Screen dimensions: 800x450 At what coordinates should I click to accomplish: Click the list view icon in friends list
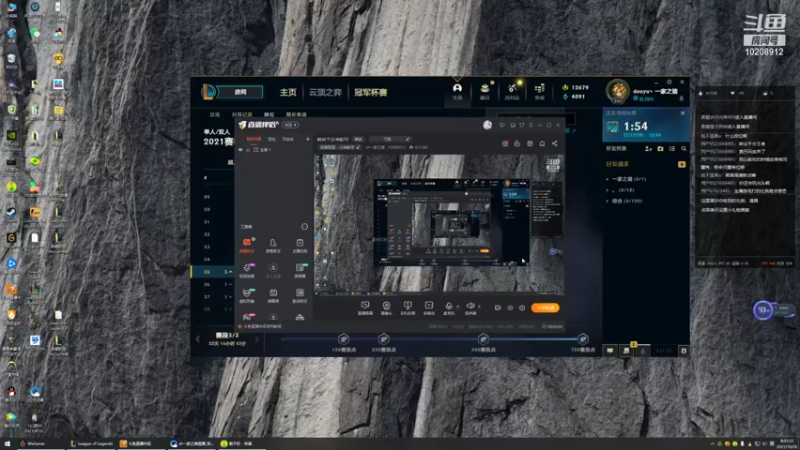pyautogui.click(x=672, y=148)
